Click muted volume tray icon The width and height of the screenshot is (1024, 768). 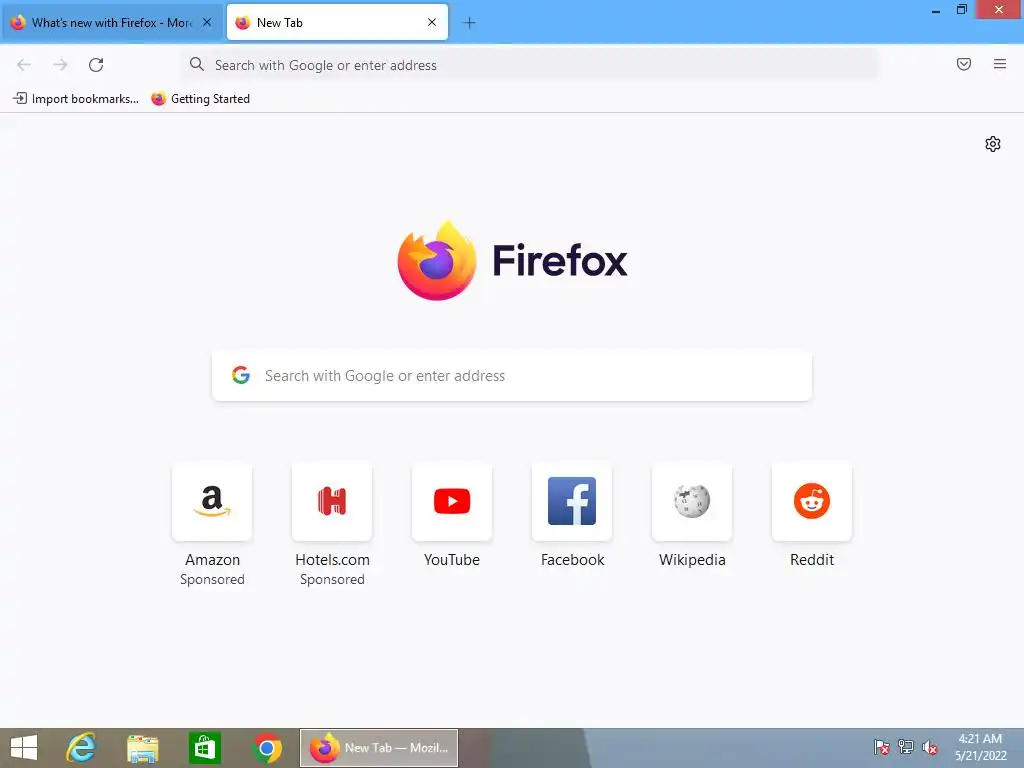pyautogui.click(x=930, y=746)
